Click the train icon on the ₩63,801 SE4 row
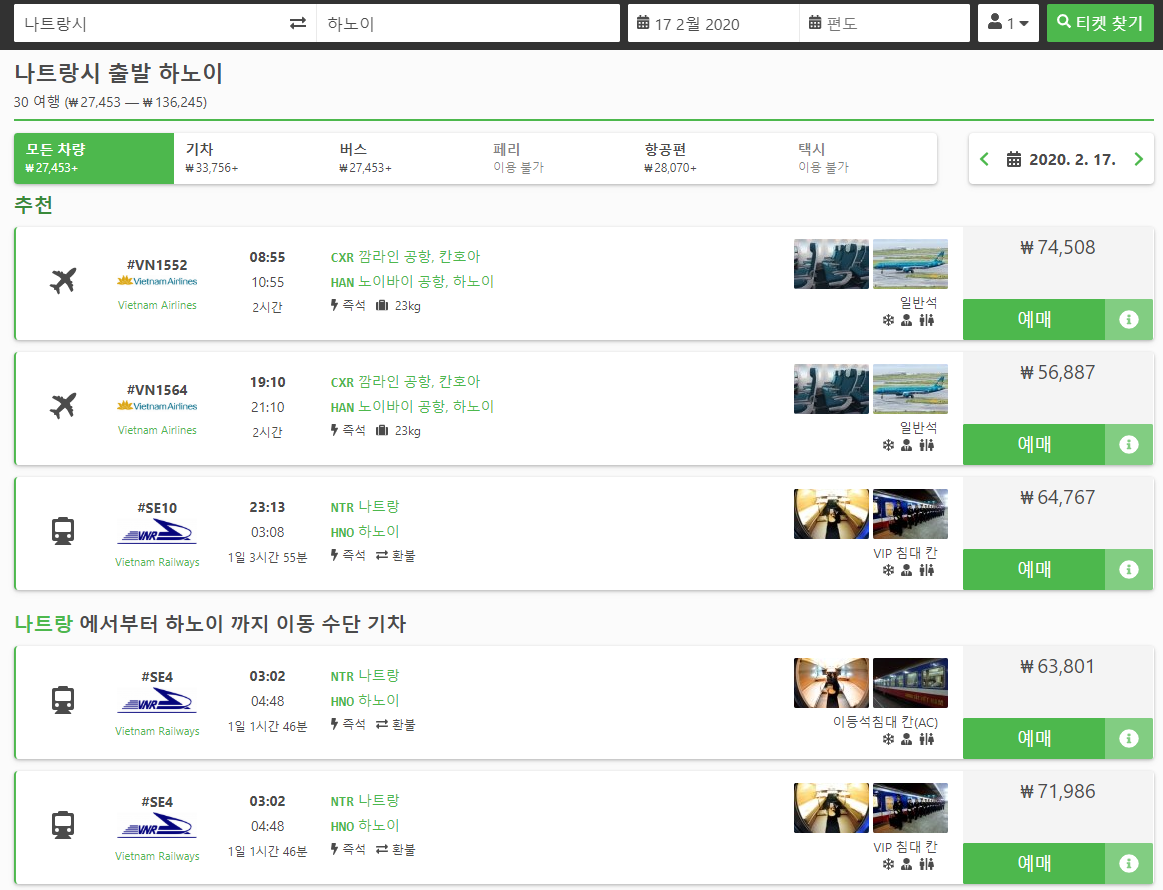Viewport: 1163px width, 890px height. pyautogui.click(x=63, y=700)
